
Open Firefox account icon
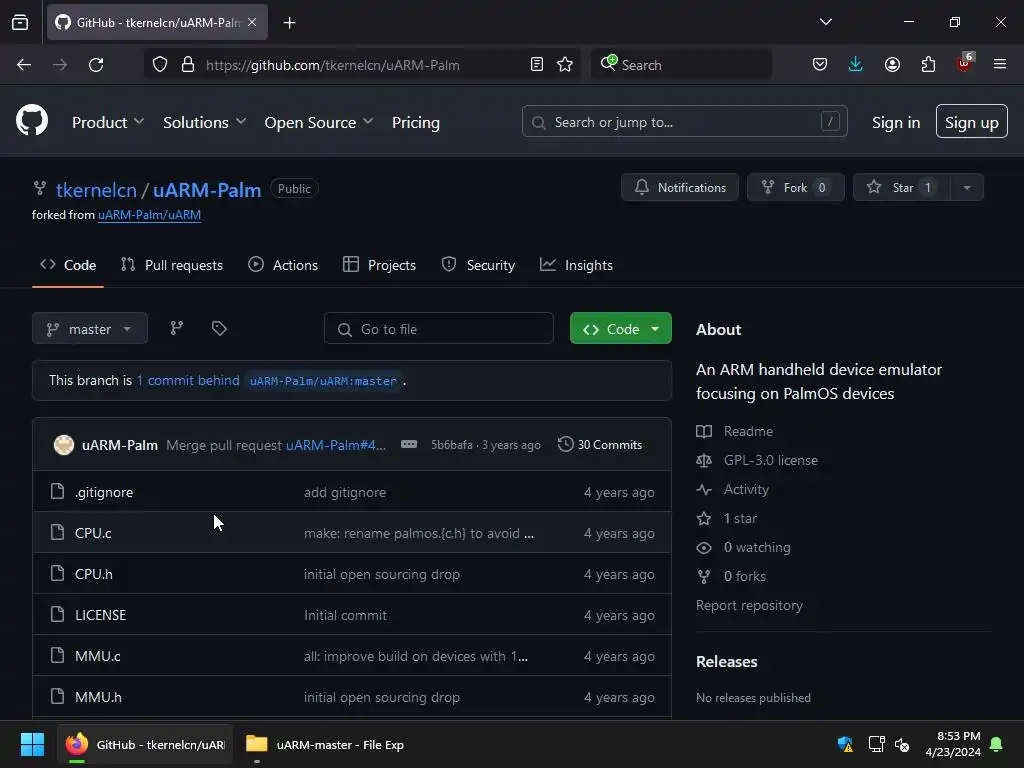pos(892,65)
